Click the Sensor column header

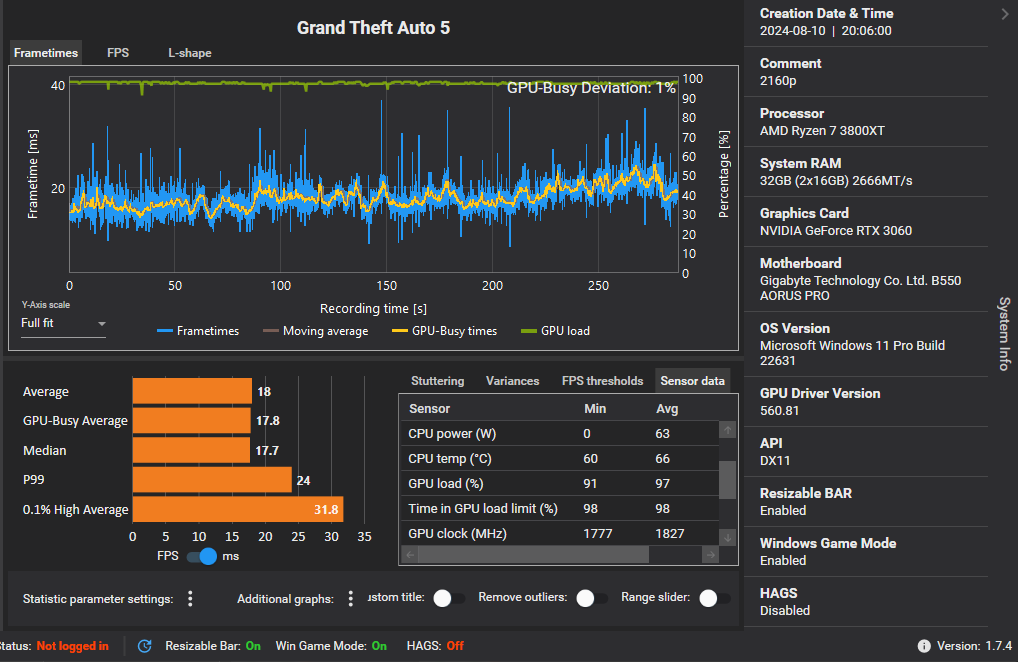[x=429, y=409]
